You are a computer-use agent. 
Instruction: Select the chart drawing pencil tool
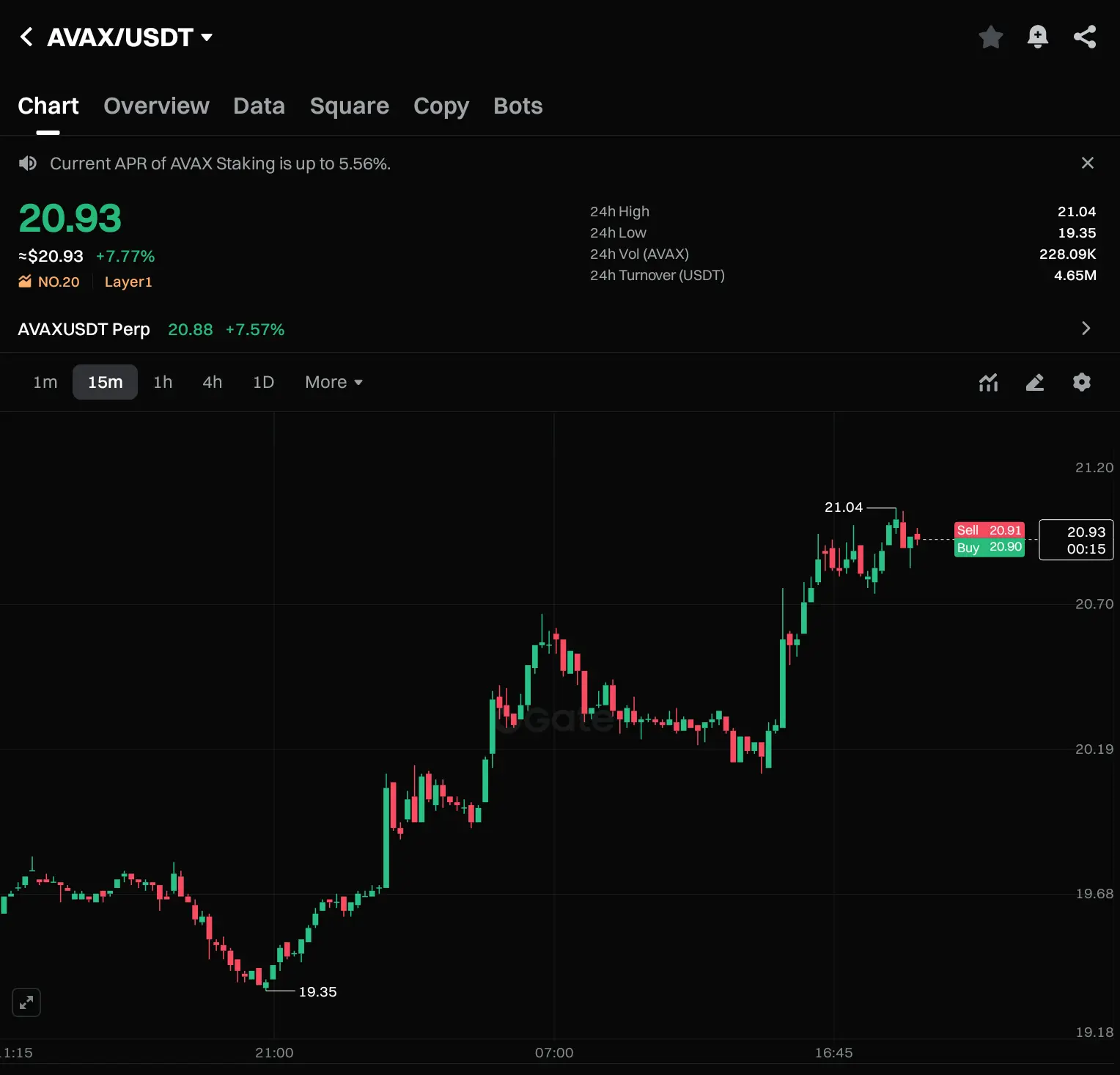tap(1035, 382)
